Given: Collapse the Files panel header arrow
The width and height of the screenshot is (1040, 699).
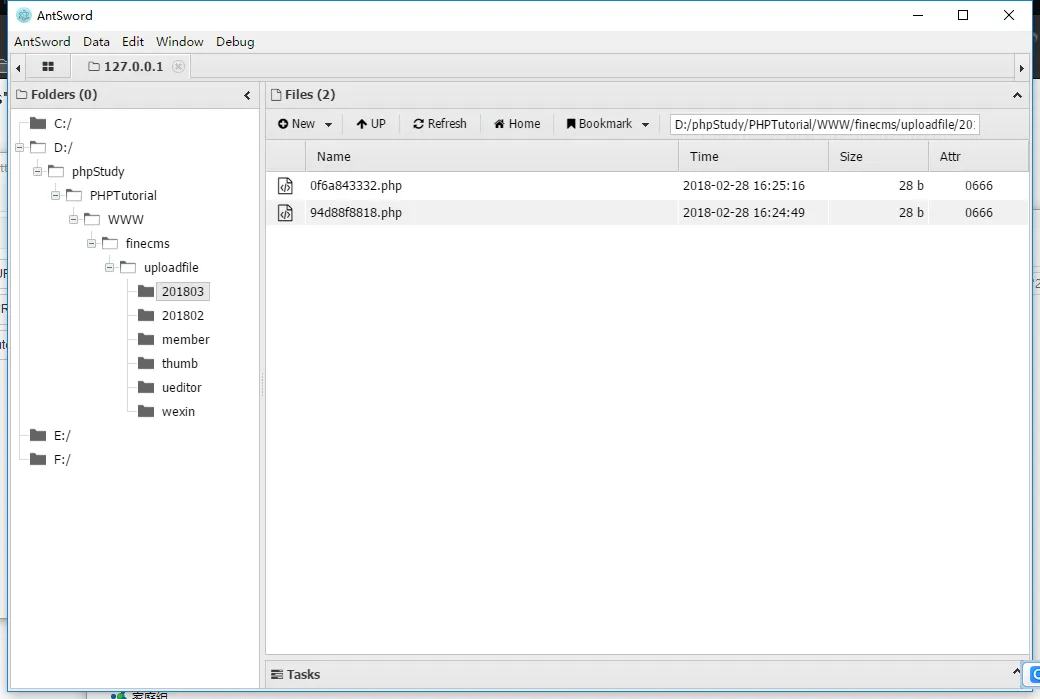Looking at the screenshot, I should click(x=1018, y=94).
